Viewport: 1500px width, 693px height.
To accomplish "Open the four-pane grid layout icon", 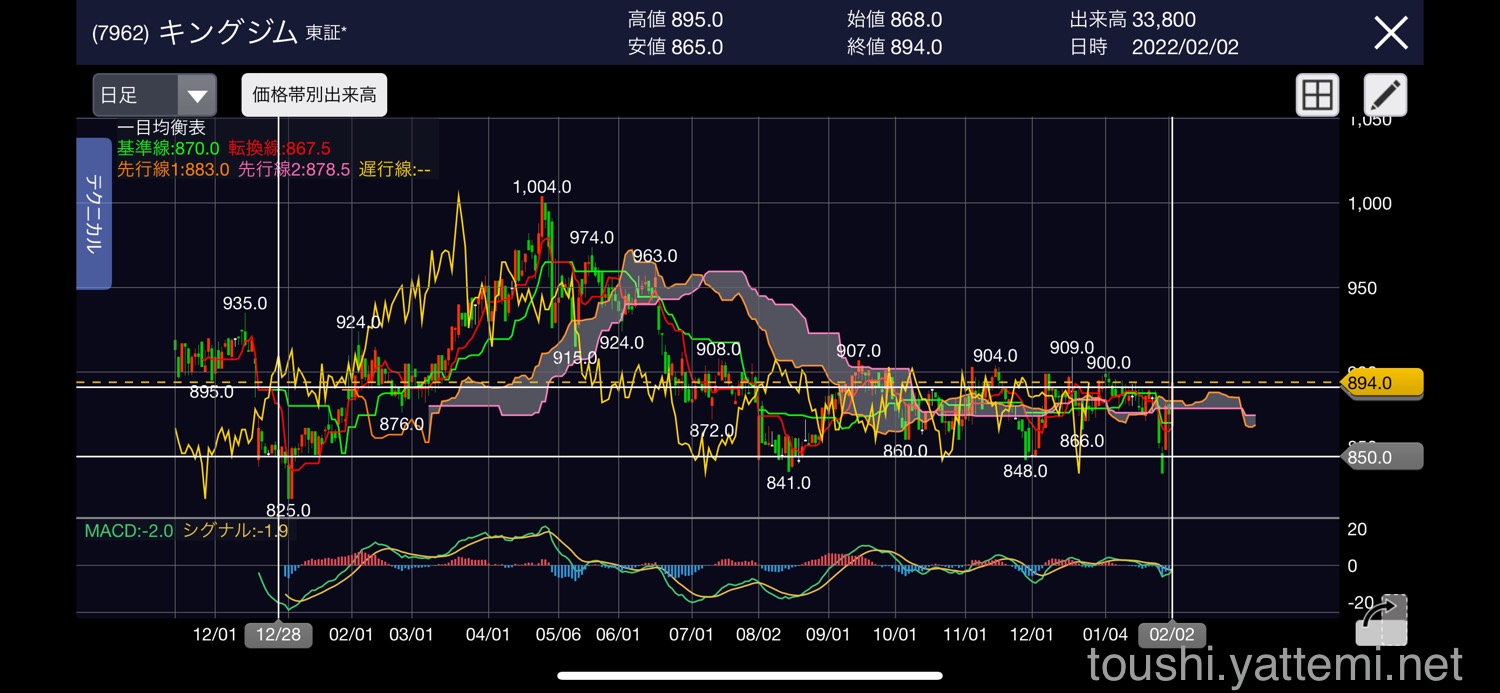I will tap(1317, 96).
